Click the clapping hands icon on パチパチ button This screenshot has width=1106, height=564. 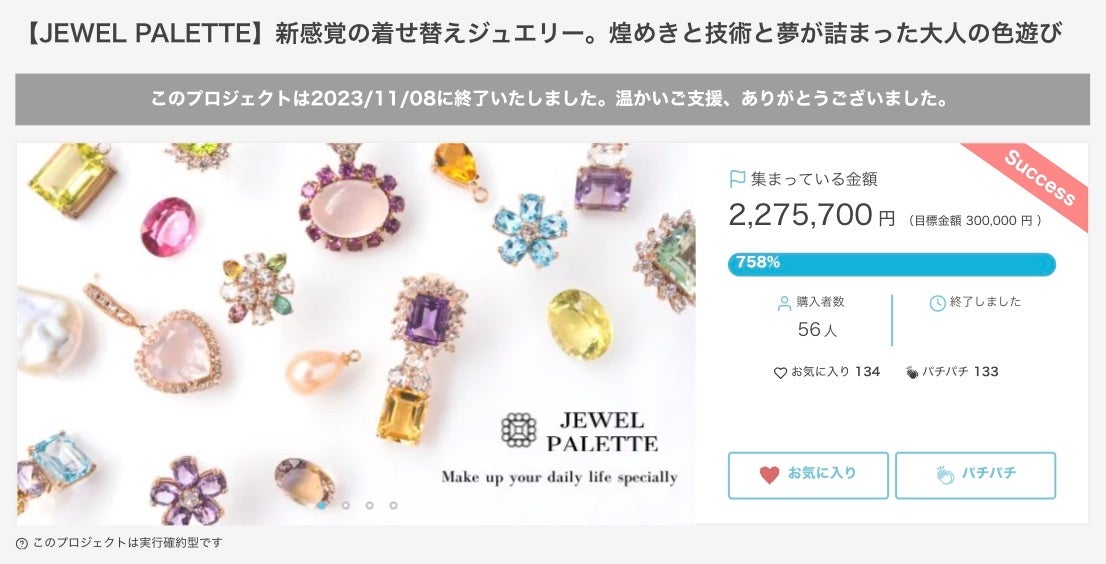pyautogui.click(x=945, y=475)
